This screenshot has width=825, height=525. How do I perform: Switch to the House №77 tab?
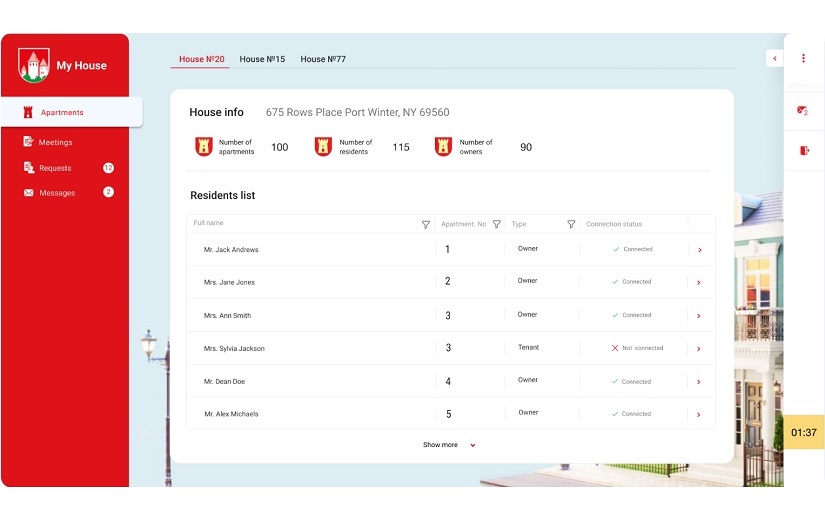pos(323,59)
